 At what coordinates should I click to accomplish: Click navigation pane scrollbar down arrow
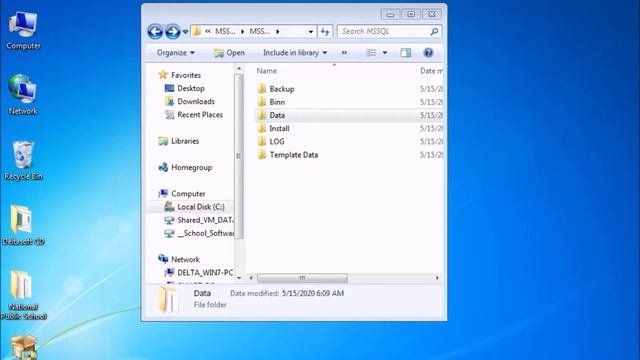(x=239, y=278)
